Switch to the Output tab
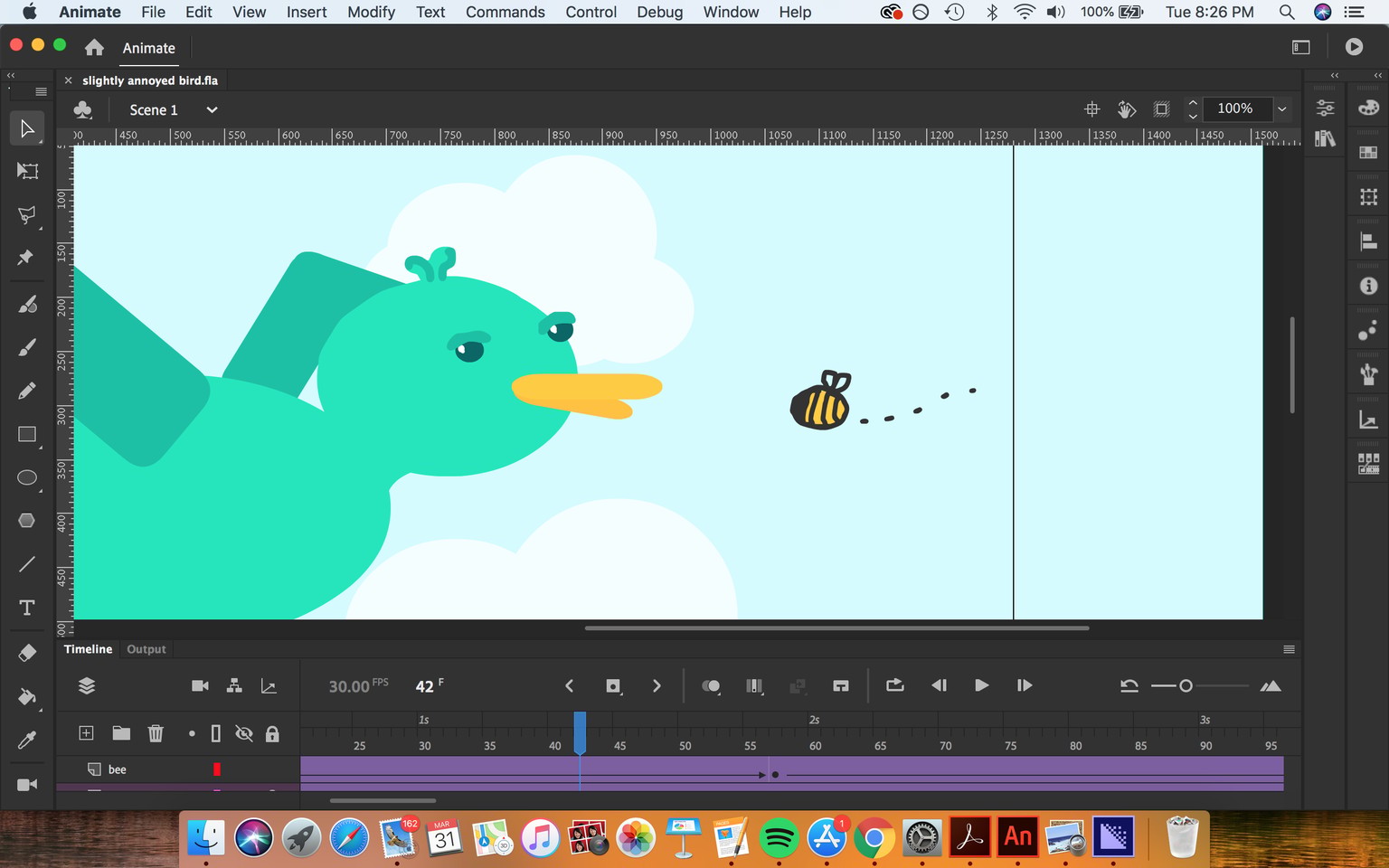This screenshot has width=1389, height=868. point(146,649)
